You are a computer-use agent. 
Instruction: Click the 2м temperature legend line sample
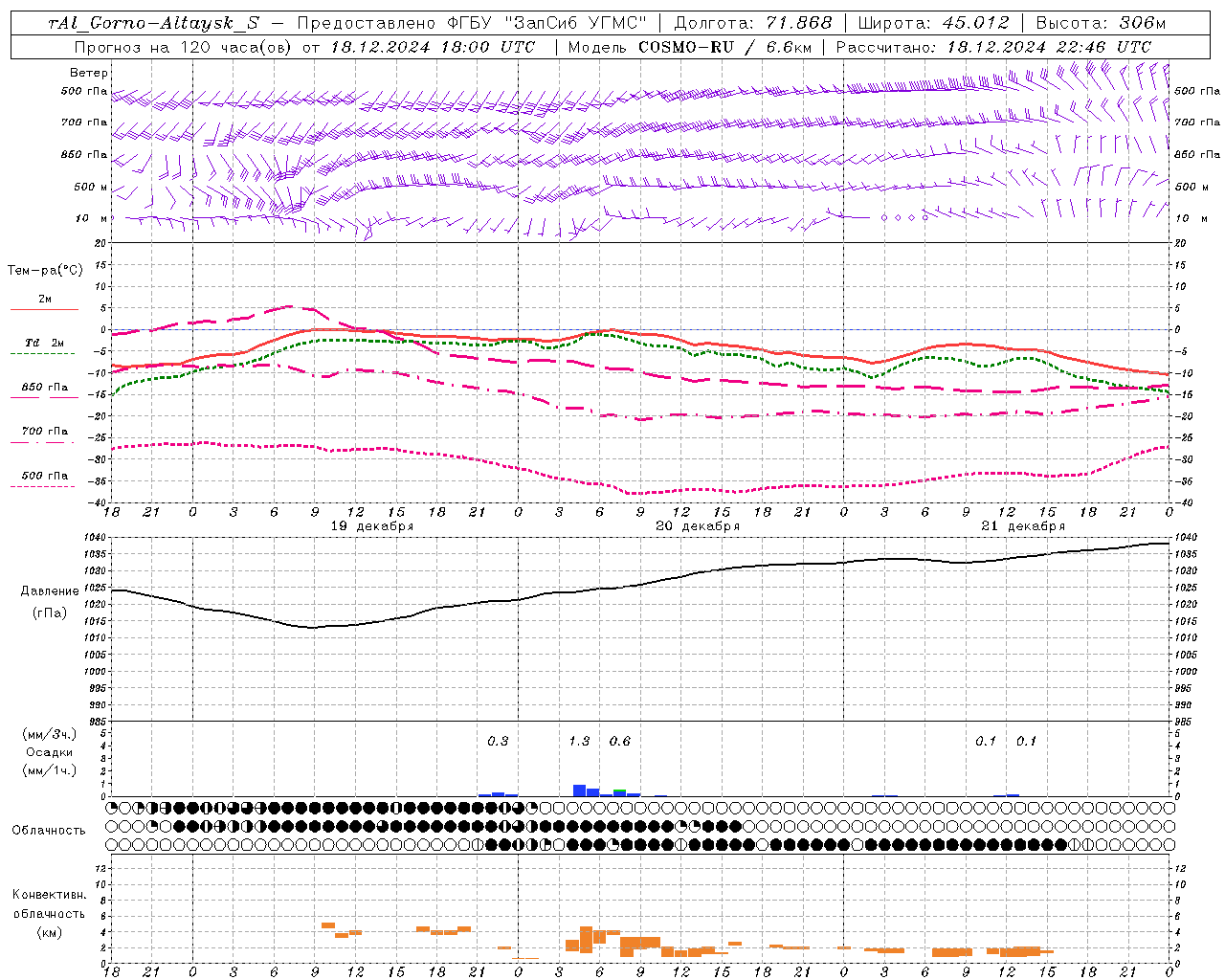pos(44,309)
